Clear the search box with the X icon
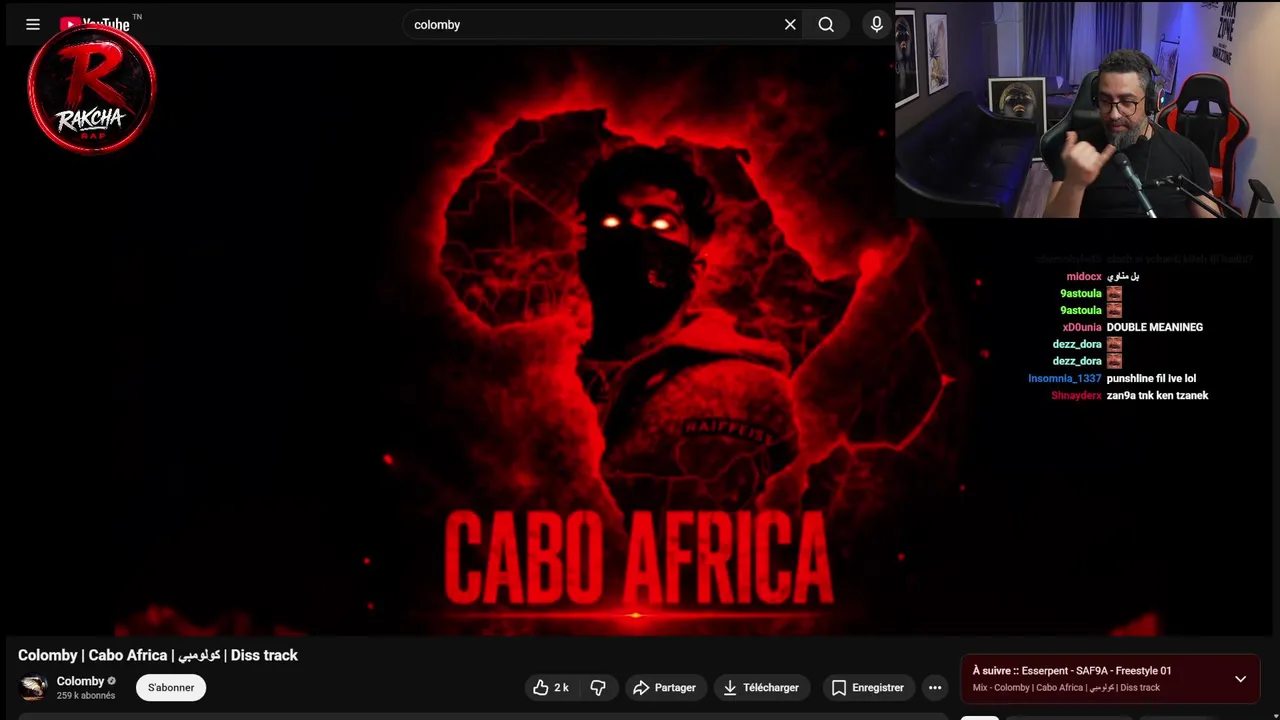 tap(790, 25)
